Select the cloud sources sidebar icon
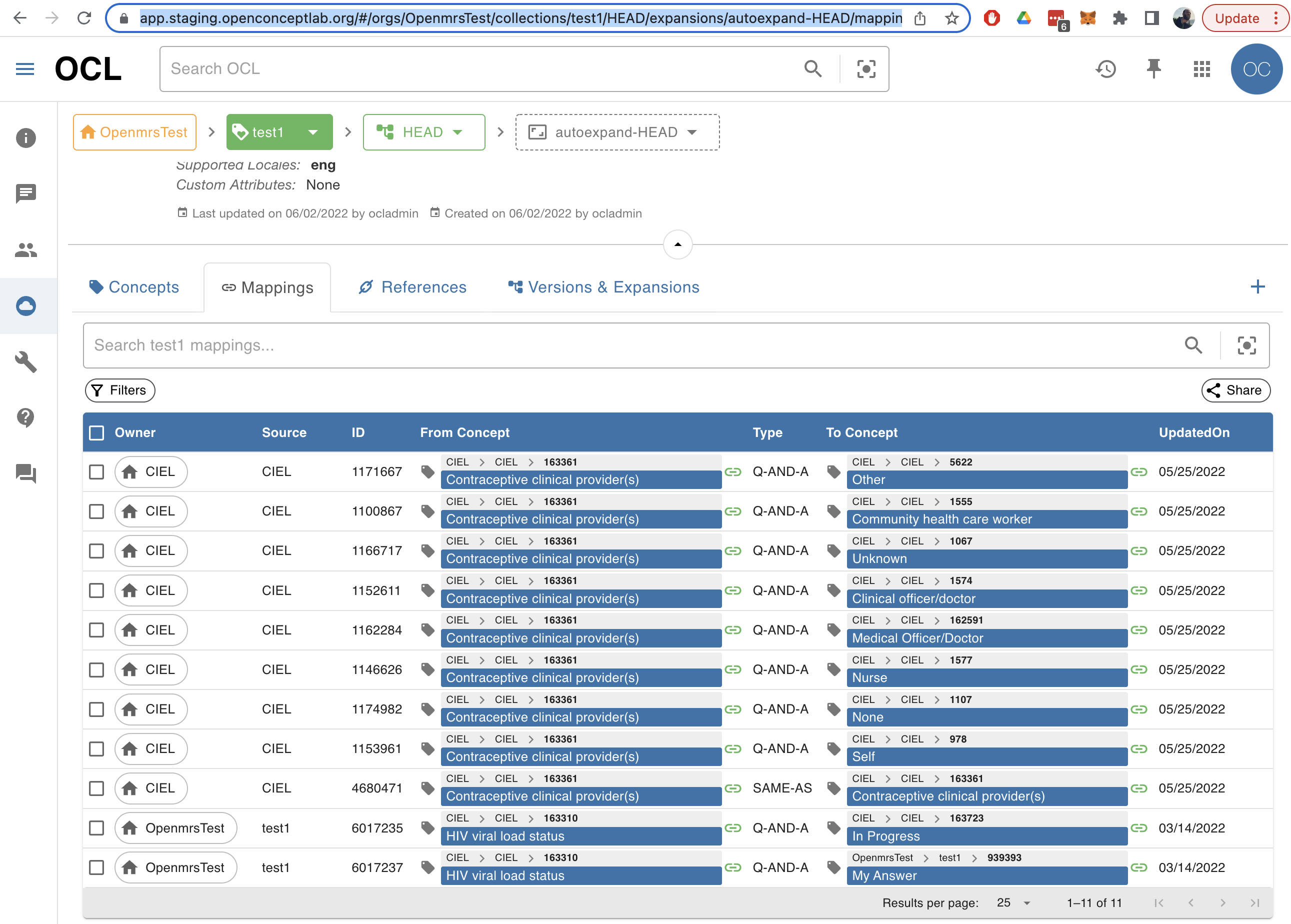This screenshot has width=1291, height=924. click(26, 305)
